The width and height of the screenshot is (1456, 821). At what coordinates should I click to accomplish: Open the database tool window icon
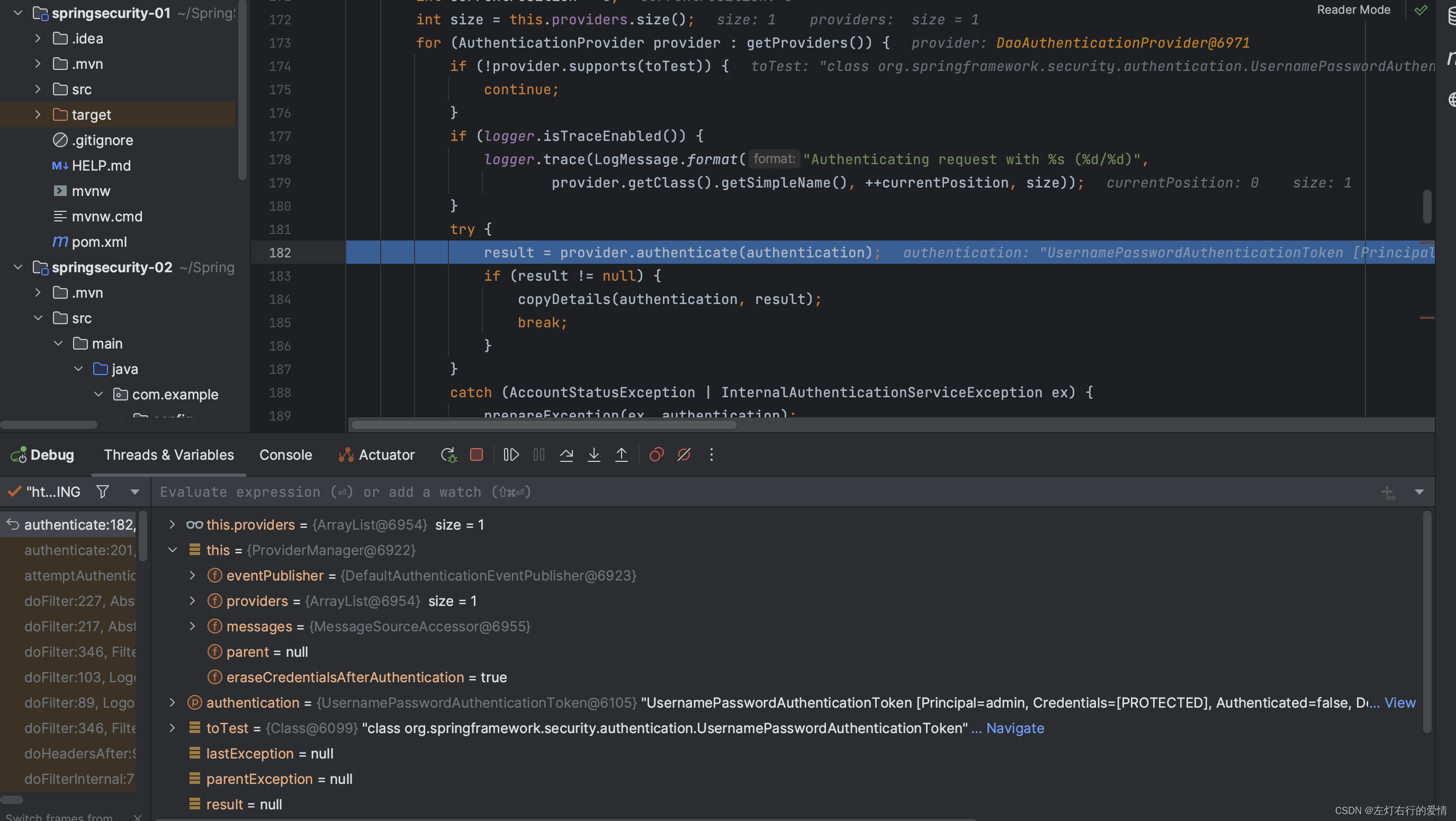coord(1451,16)
